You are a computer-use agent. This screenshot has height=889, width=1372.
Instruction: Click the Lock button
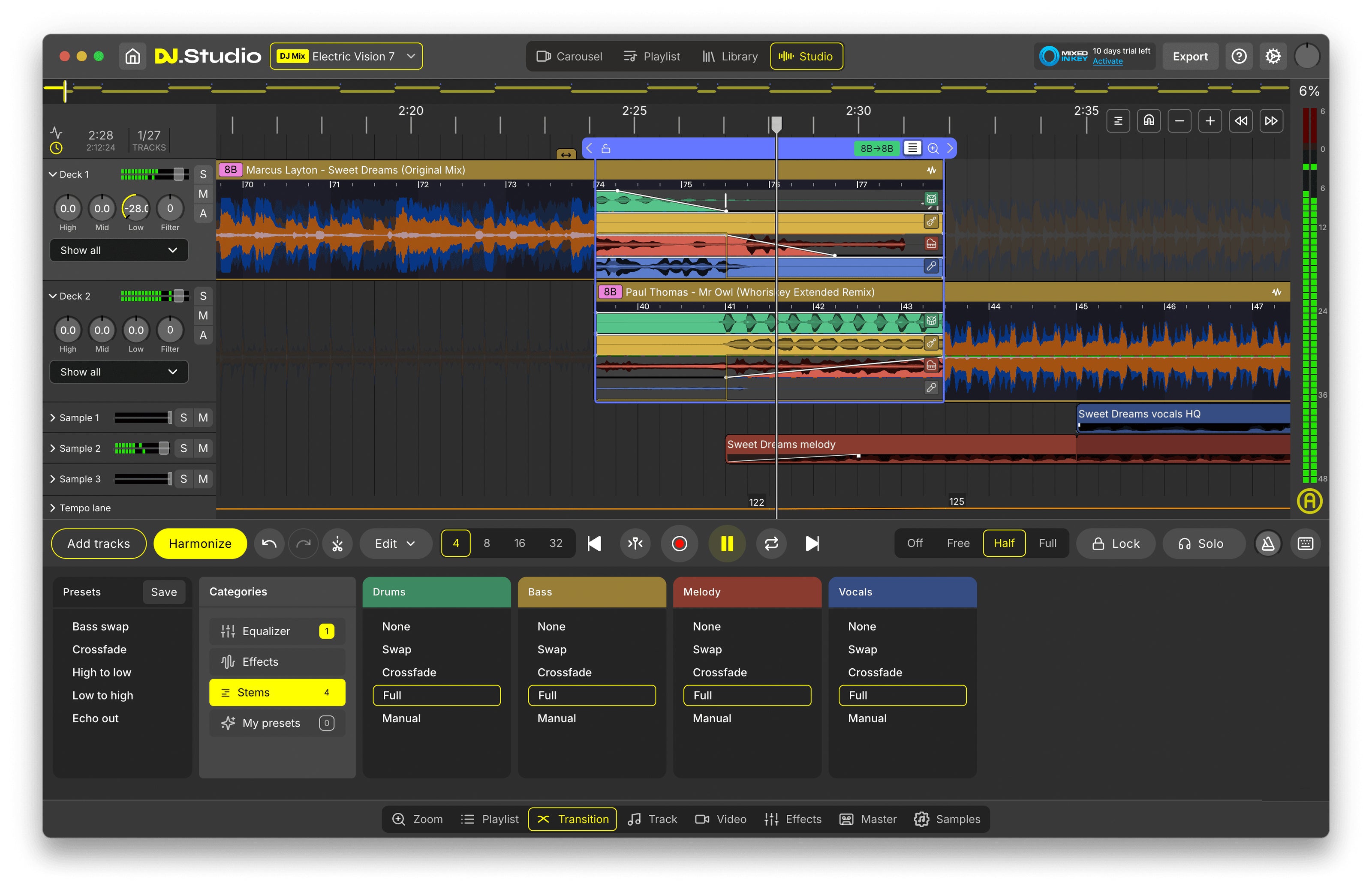pos(1116,544)
